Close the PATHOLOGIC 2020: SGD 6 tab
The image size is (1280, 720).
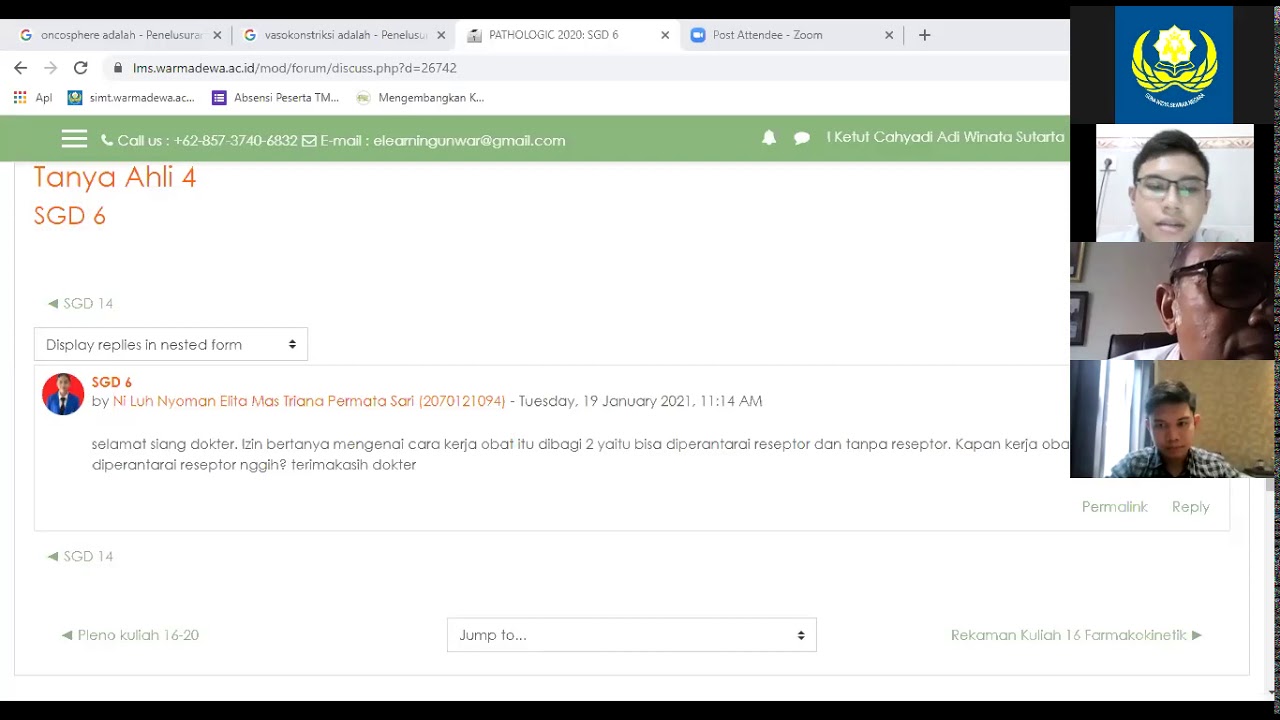coord(665,35)
